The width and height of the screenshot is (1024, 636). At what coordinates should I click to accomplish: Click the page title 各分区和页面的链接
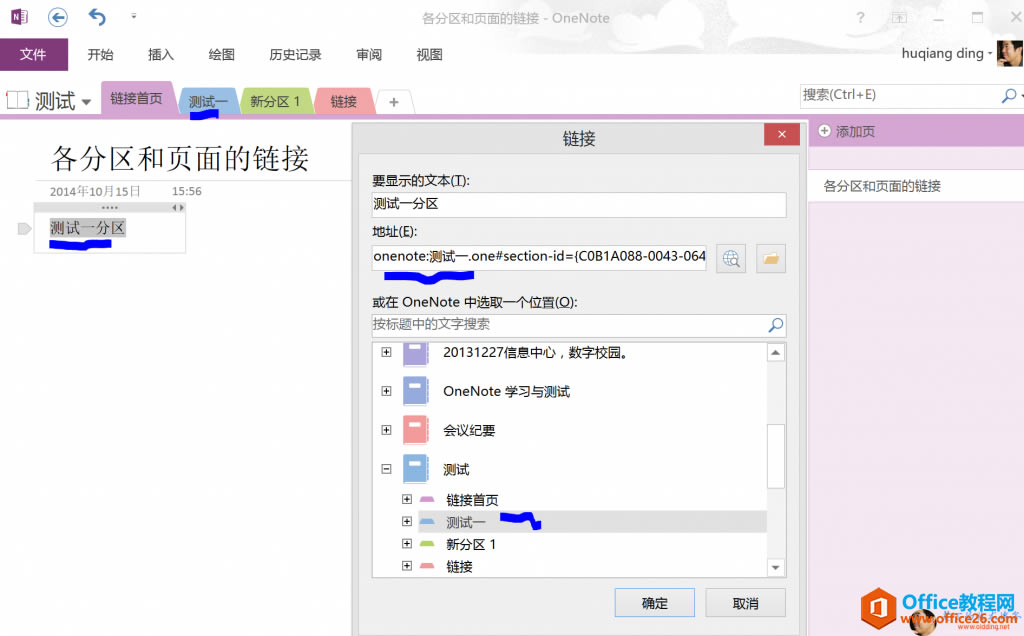pos(180,159)
